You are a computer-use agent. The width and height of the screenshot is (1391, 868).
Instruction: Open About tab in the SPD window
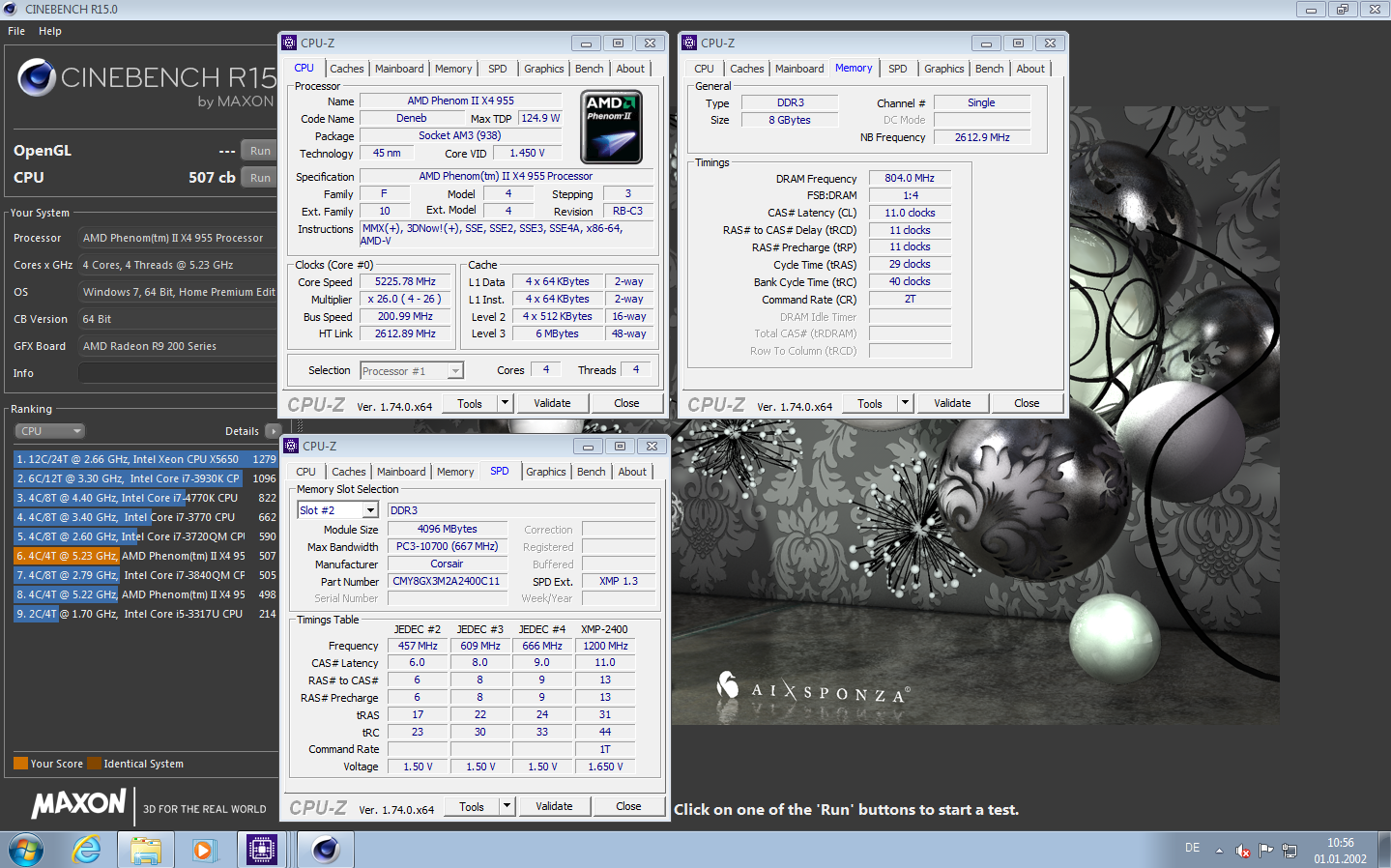point(632,472)
